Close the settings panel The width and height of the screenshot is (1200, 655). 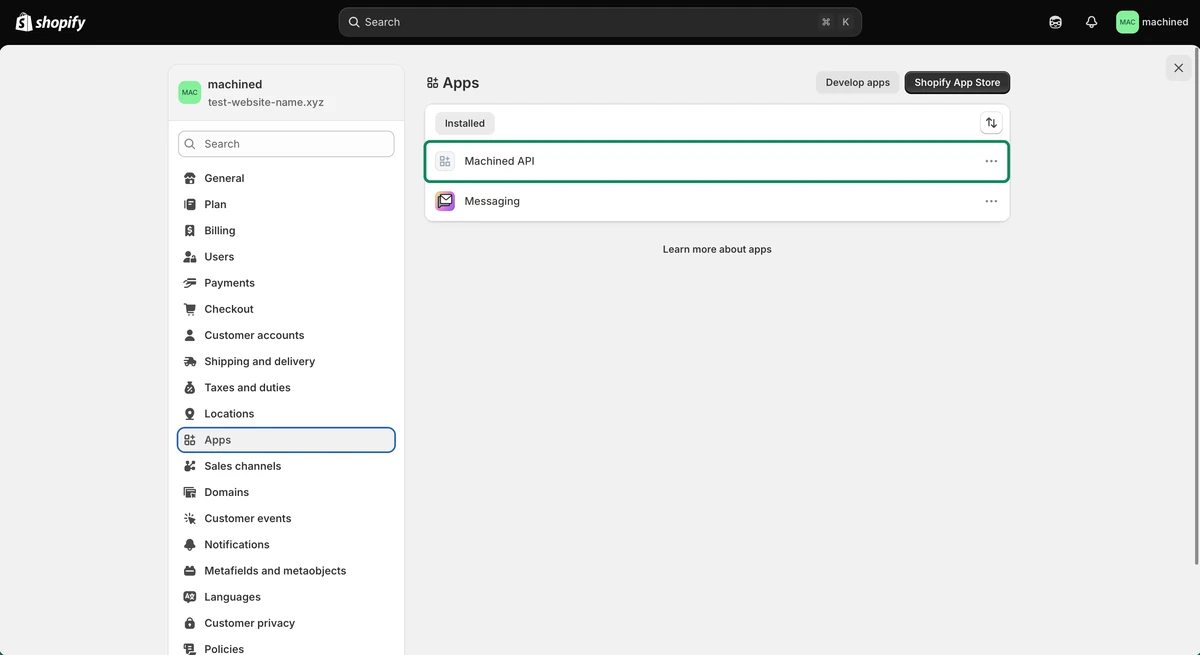pos(1178,68)
